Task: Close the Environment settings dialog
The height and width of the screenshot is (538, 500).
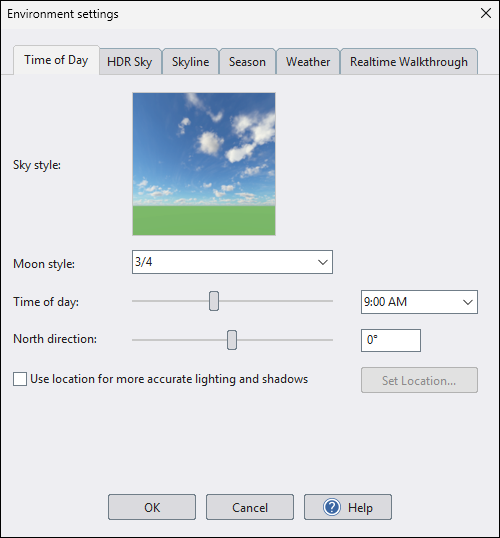Action: 486,13
